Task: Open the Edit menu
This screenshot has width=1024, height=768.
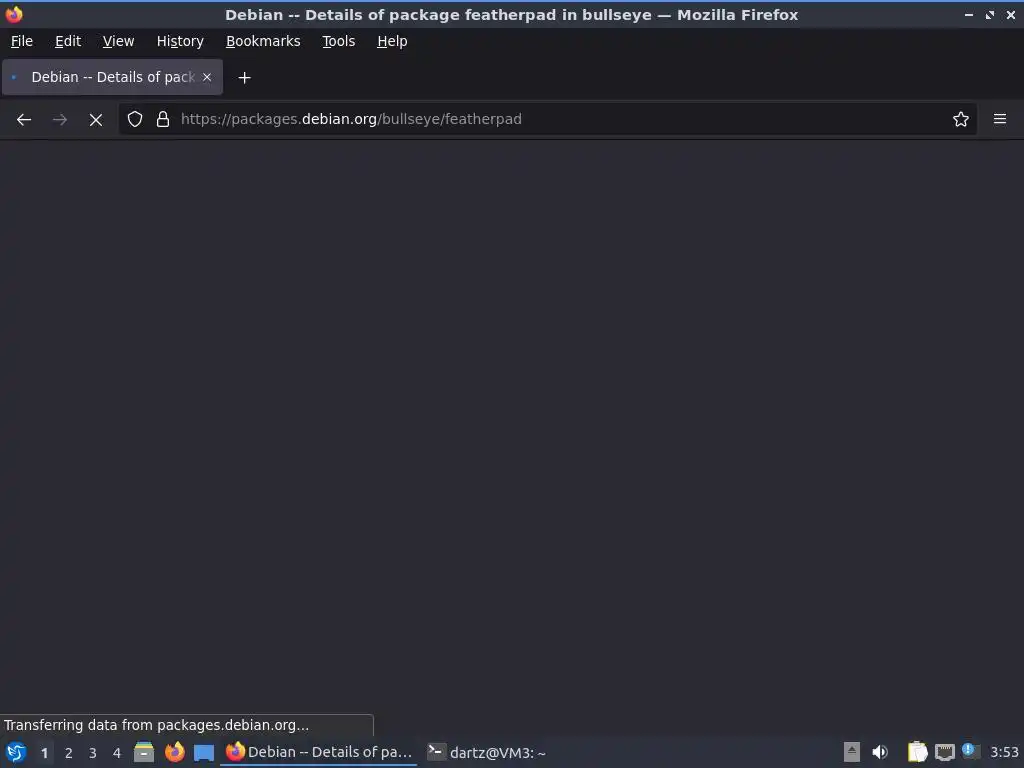Action: (x=68, y=41)
